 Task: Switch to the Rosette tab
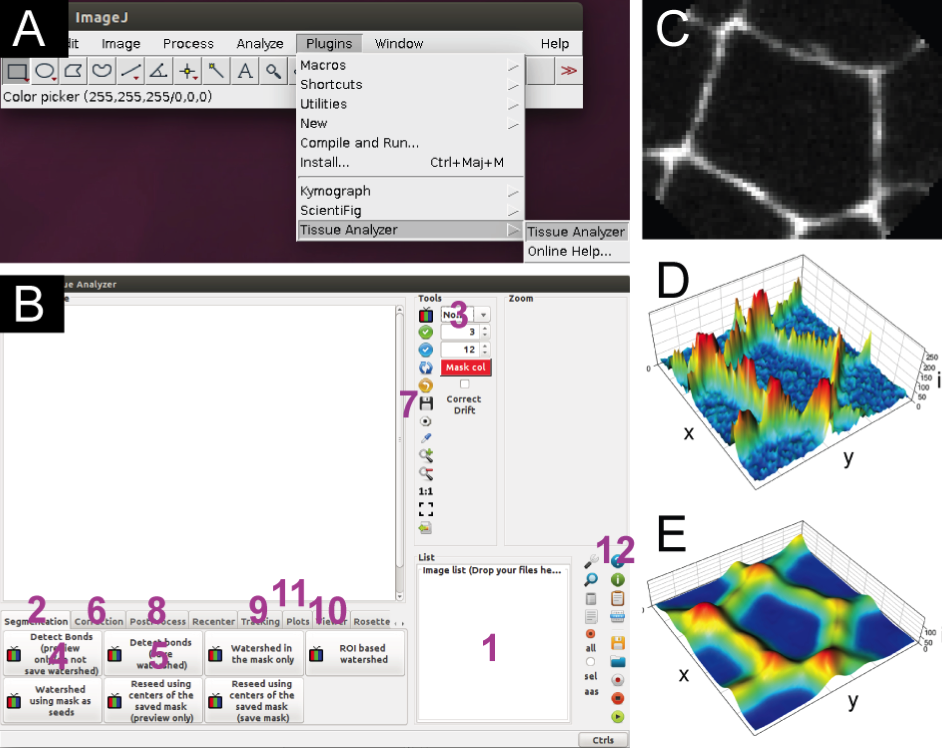[371, 621]
